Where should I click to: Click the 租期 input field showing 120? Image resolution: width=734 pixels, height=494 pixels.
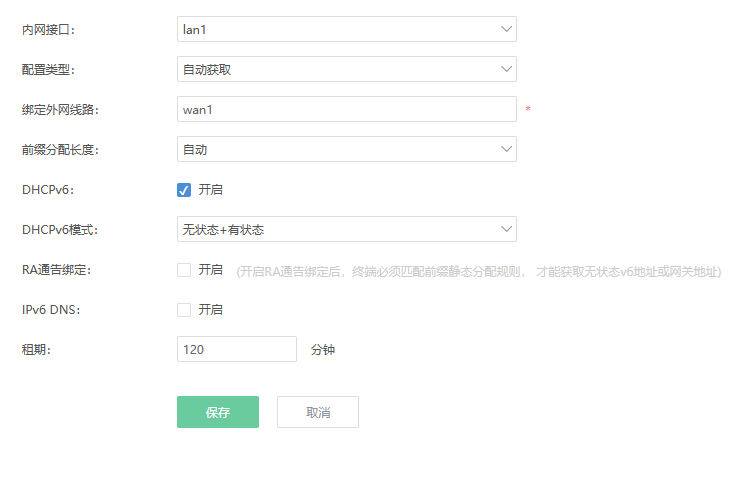[x=237, y=349]
